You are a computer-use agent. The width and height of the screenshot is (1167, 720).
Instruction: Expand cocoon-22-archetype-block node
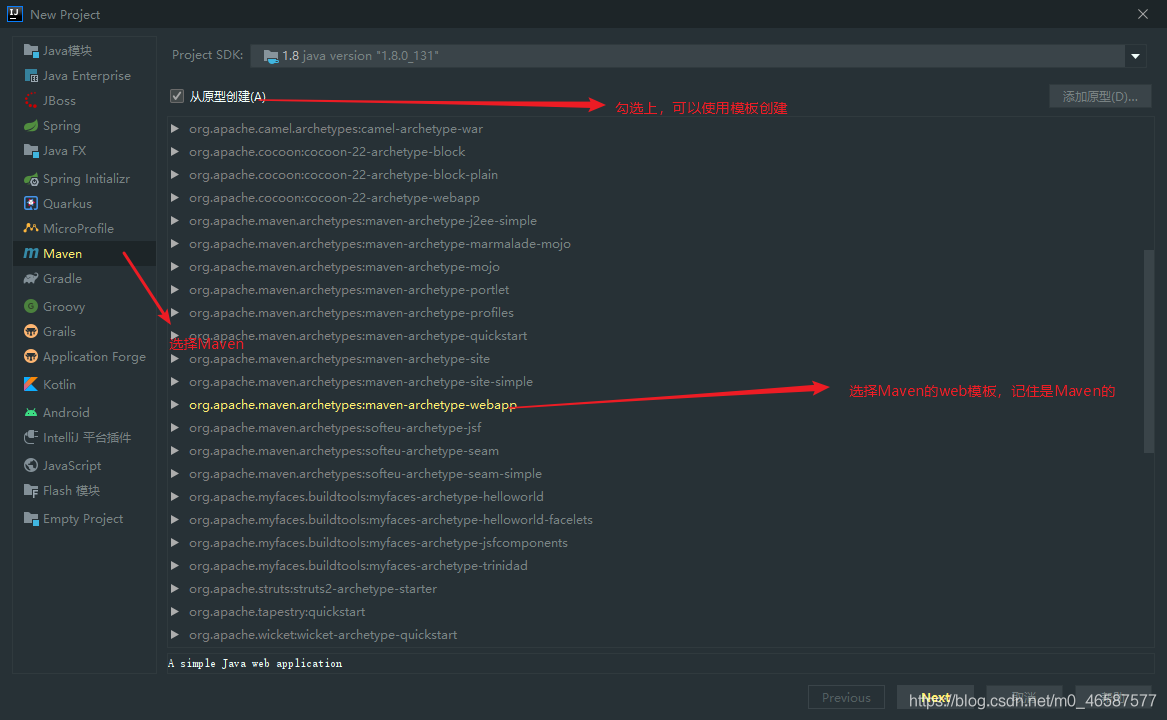[175, 152]
